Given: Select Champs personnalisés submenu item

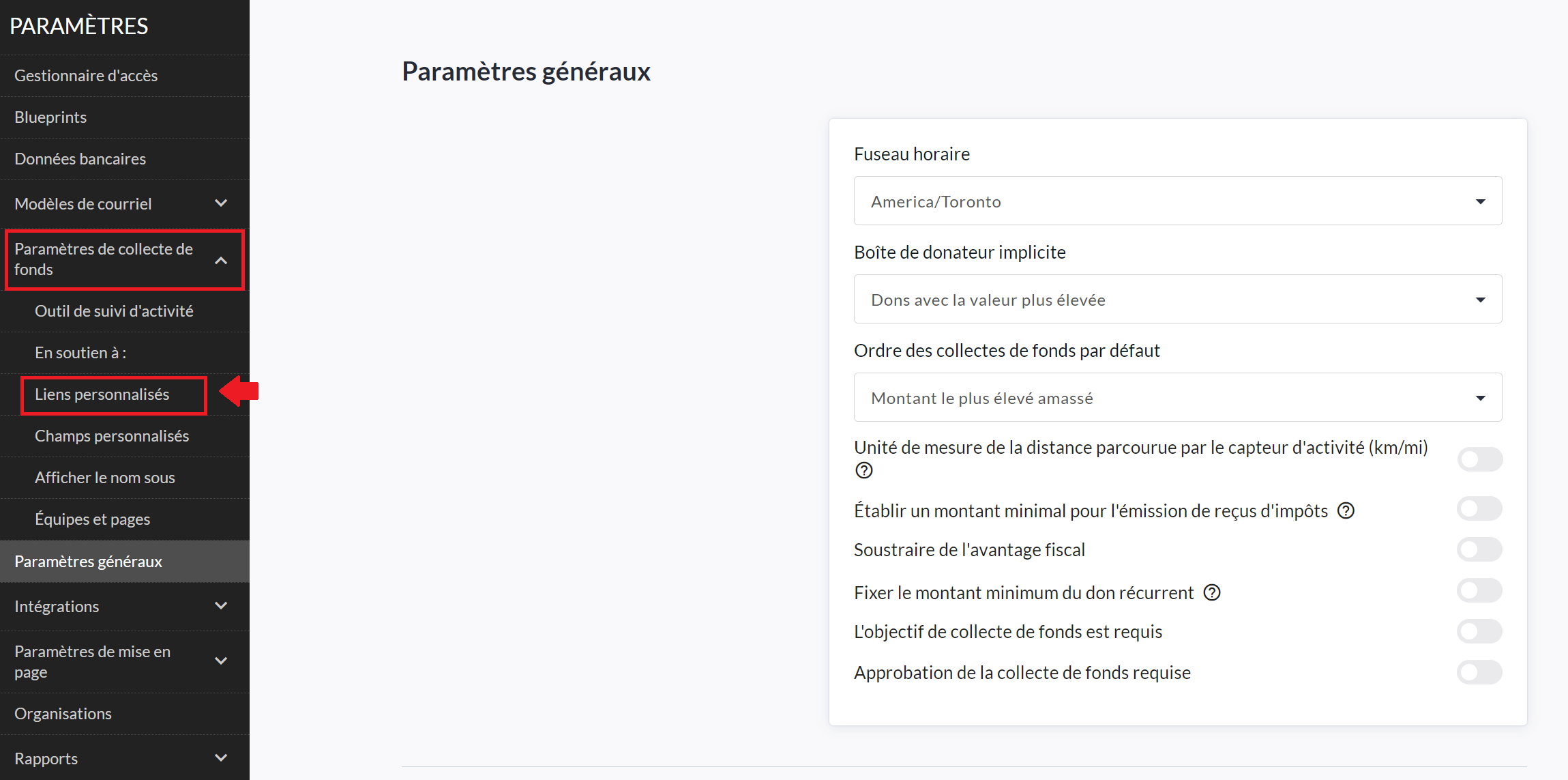Looking at the screenshot, I should (x=112, y=436).
